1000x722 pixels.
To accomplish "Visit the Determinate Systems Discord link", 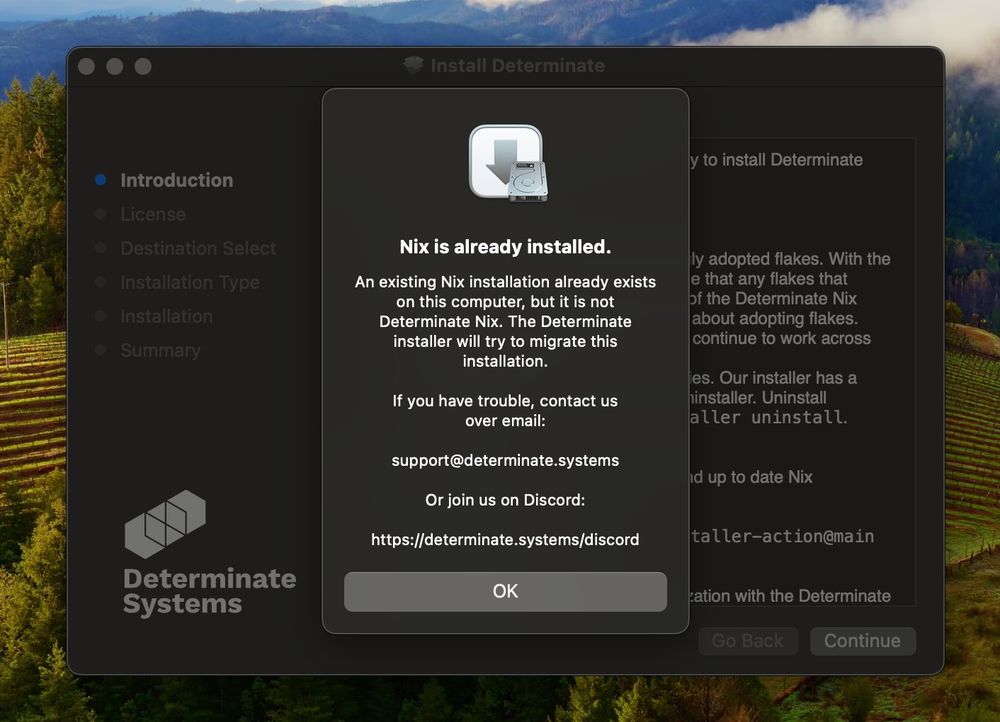I will [x=505, y=539].
